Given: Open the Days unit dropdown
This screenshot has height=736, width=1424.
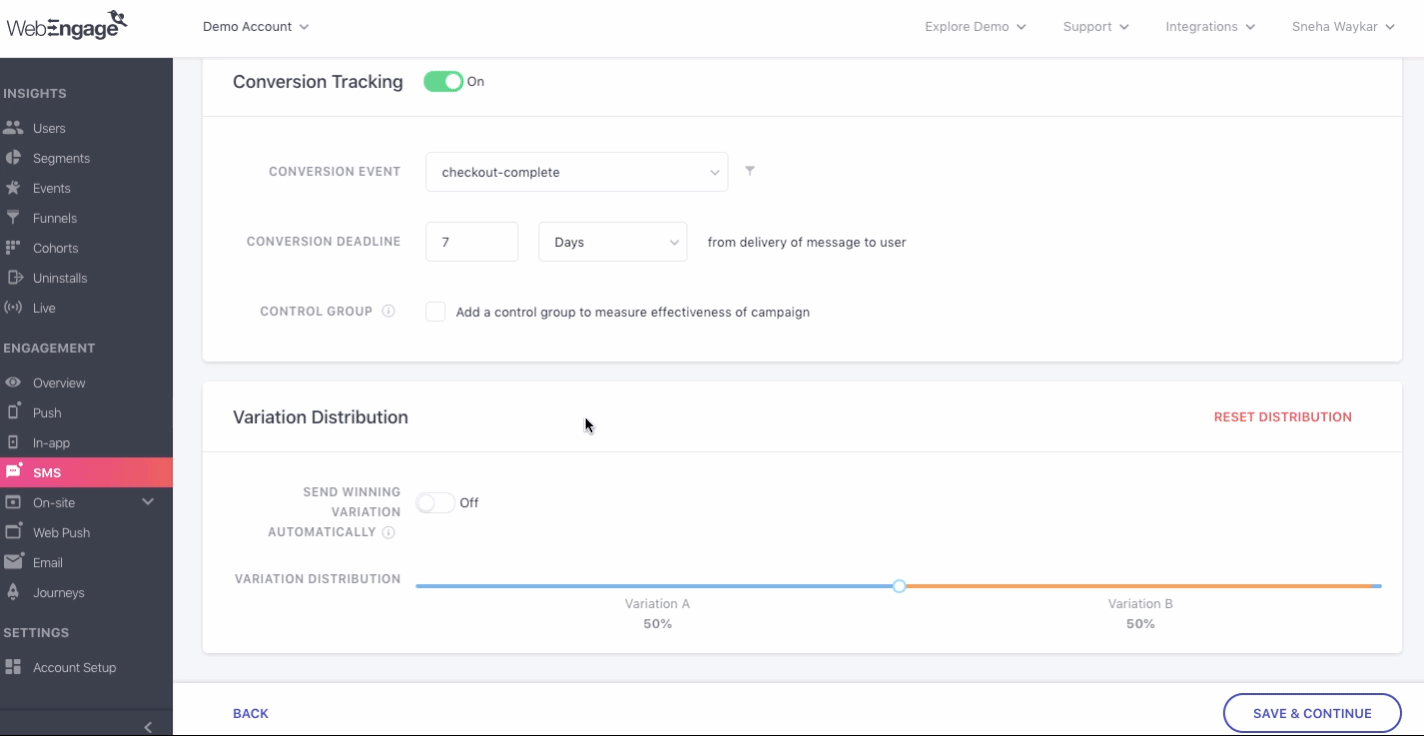Looking at the screenshot, I should point(613,242).
